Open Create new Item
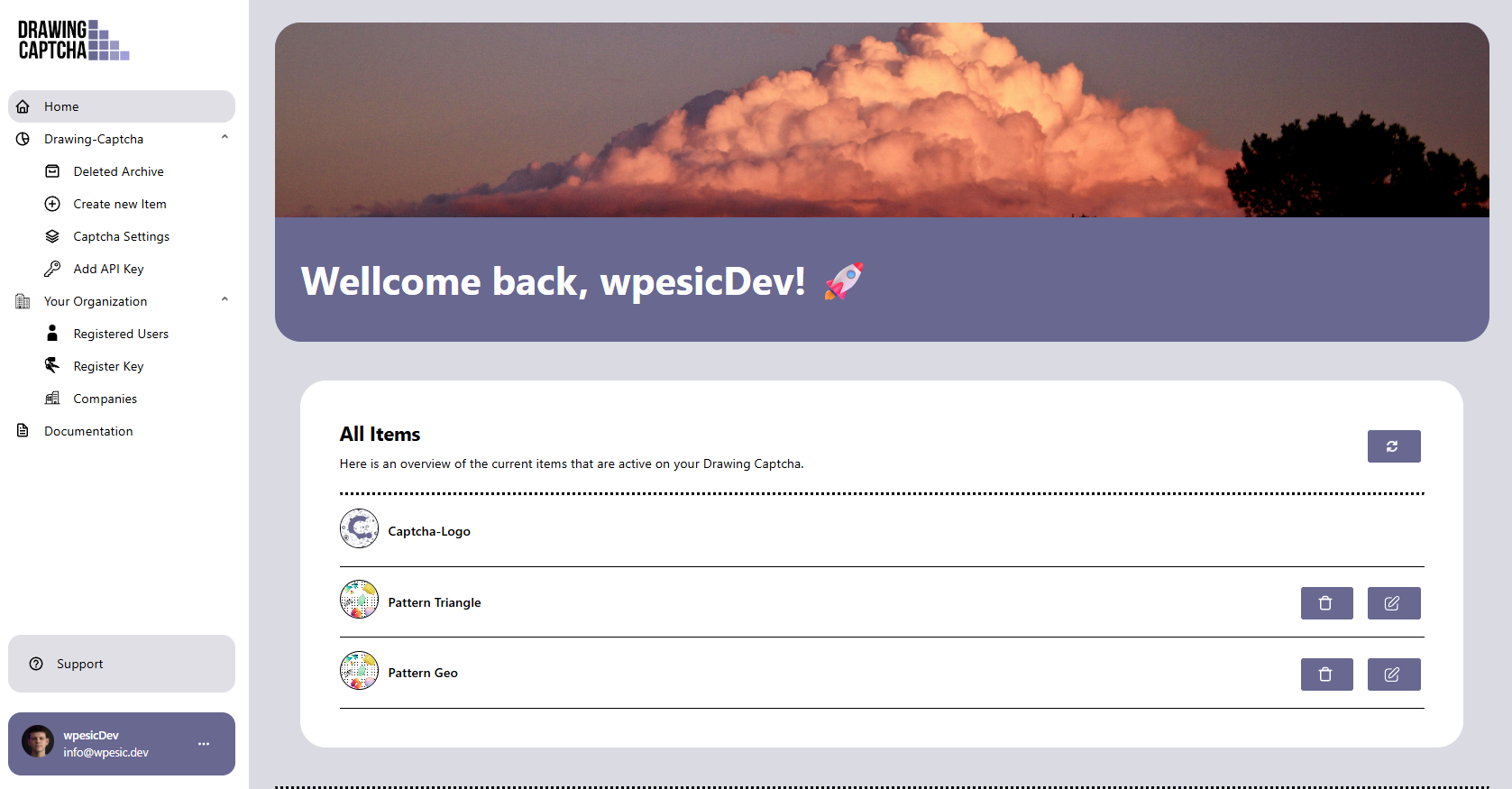The image size is (1512, 789). 119,204
